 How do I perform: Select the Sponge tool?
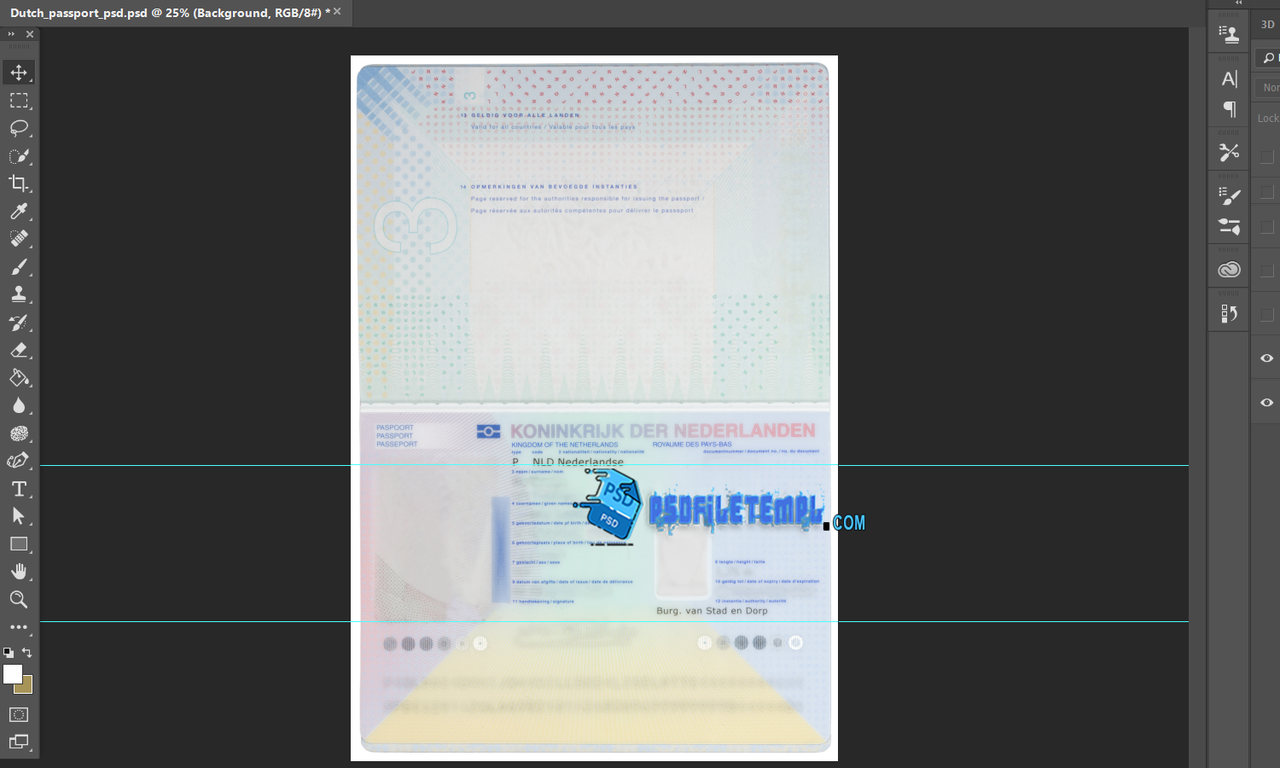(x=19, y=434)
